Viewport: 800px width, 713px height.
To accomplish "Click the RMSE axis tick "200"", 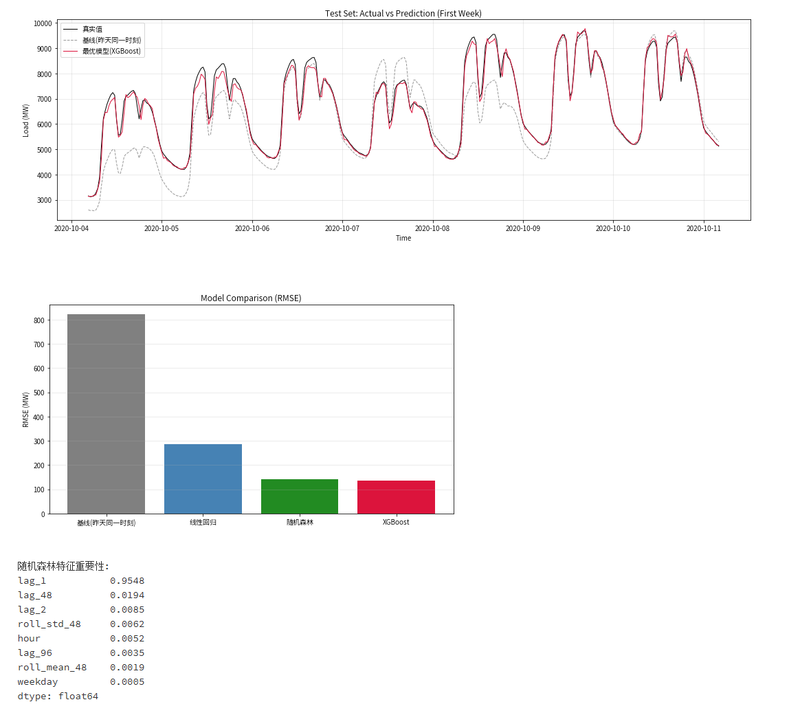I will pos(39,465).
